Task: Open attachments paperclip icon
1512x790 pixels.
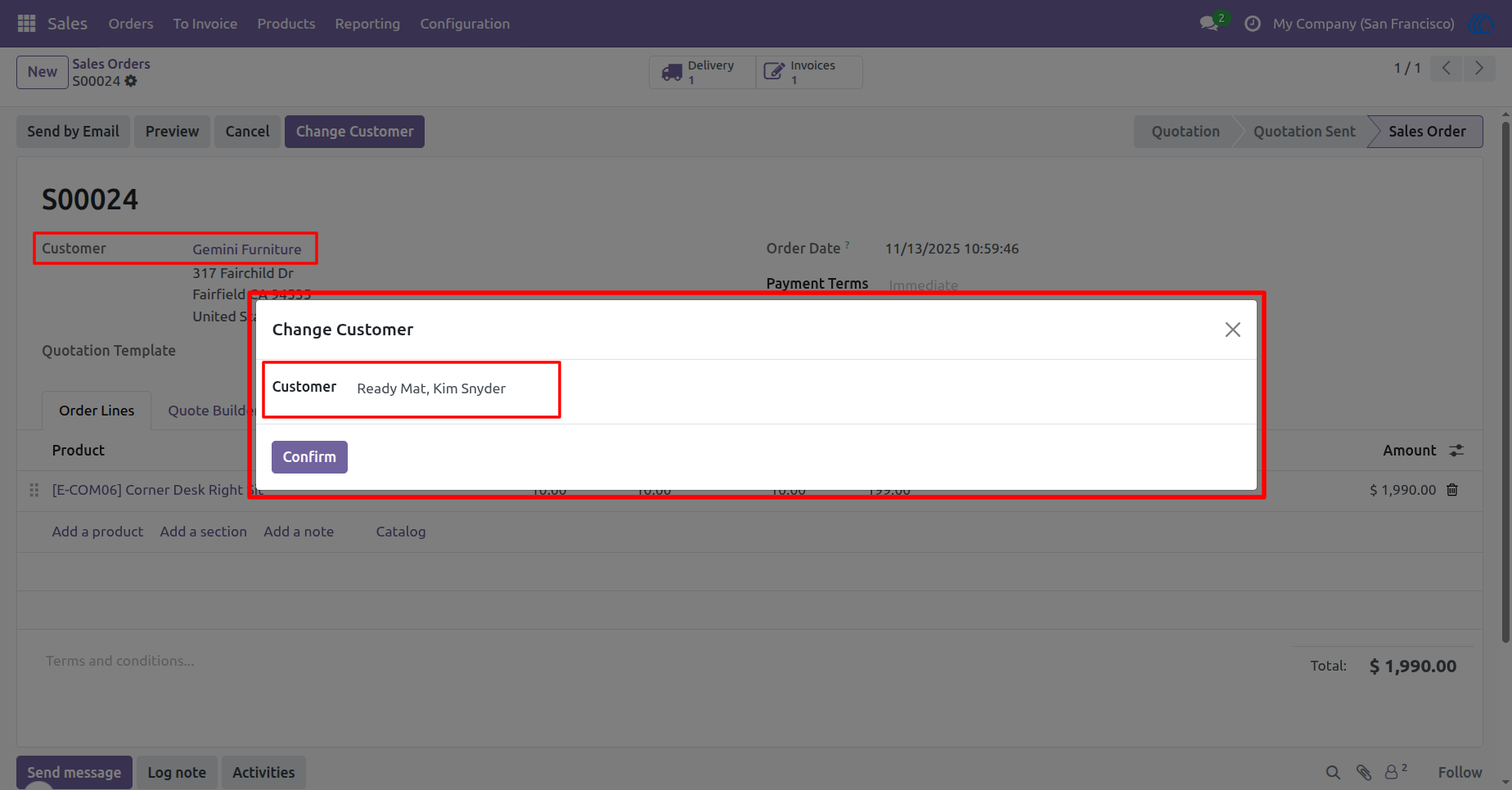Action: point(1363,772)
